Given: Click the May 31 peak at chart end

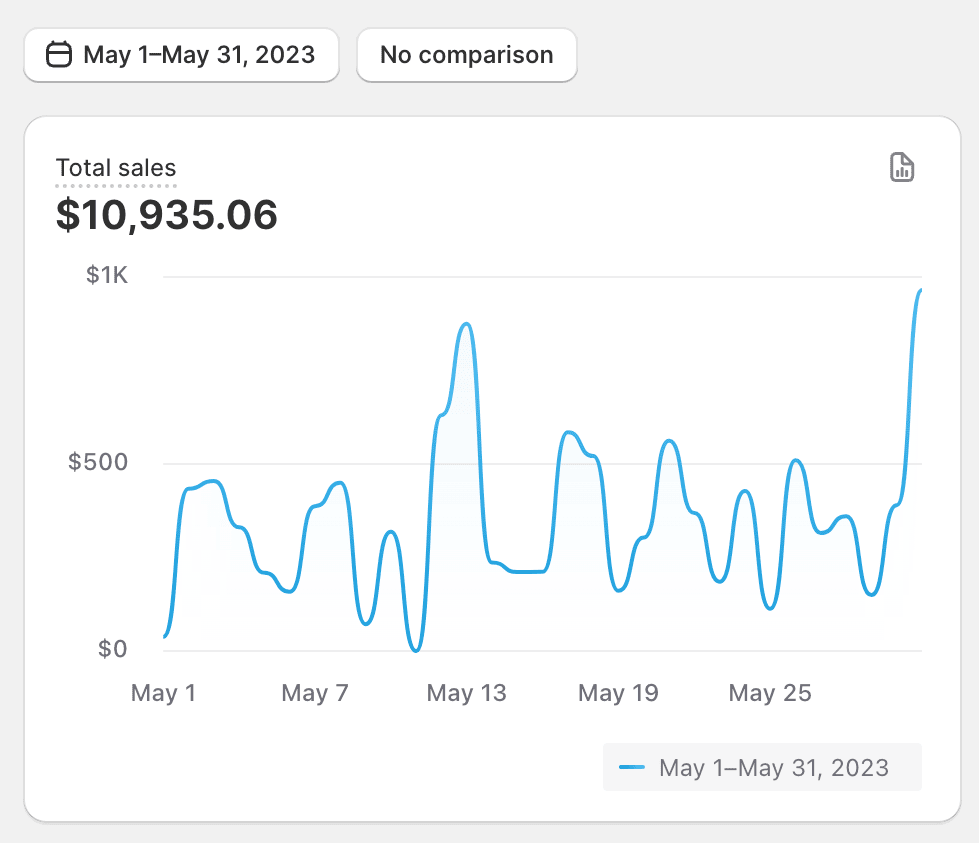Looking at the screenshot, I should tap(919, 291).
